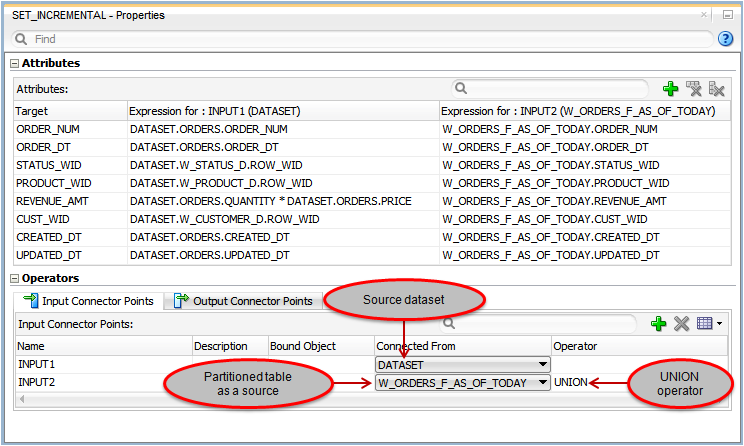Add a new attribute with green plus
The height and width of the screenshot is (446, 744).
670,89
